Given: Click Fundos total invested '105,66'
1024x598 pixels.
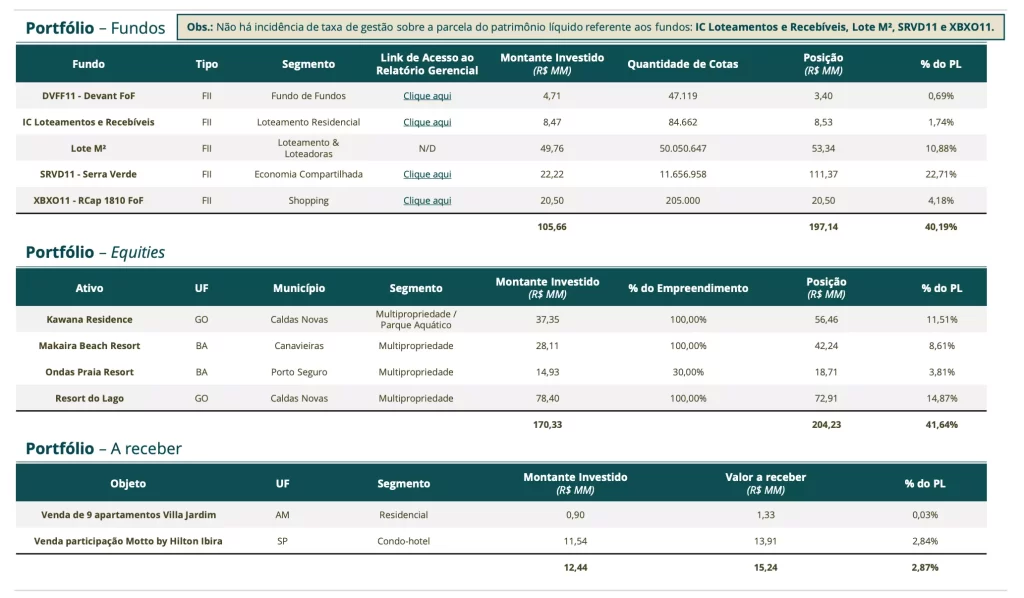Looking at the screenshot, I should (552, 227).
